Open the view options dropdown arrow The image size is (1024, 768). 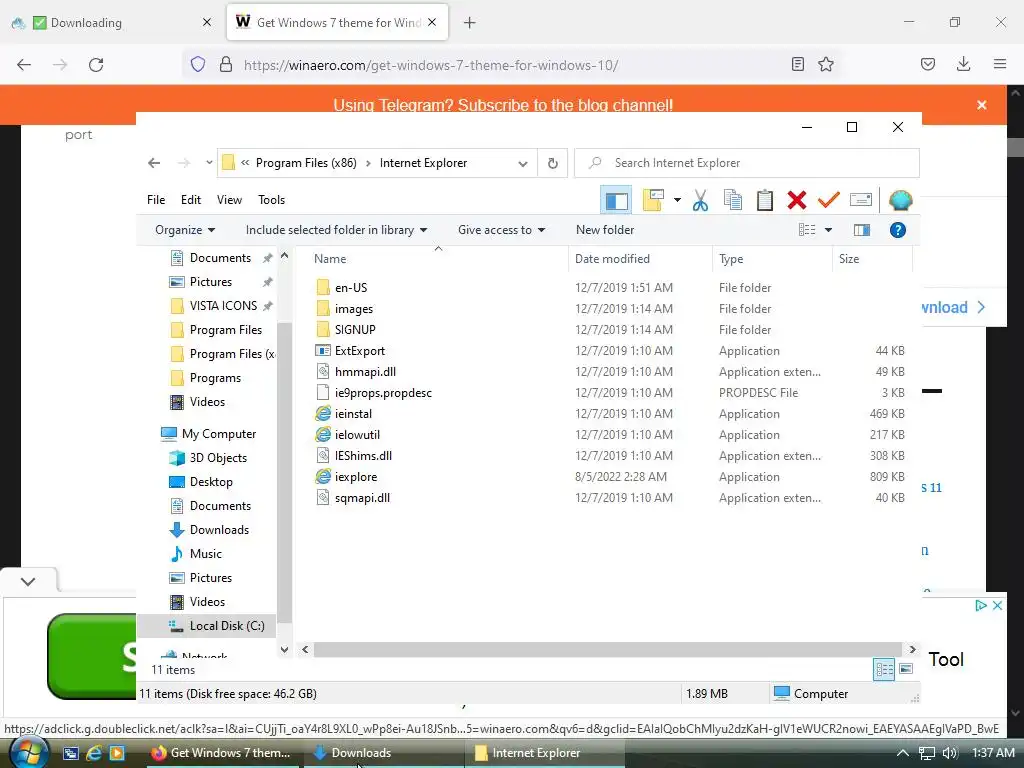click(828, 230)
